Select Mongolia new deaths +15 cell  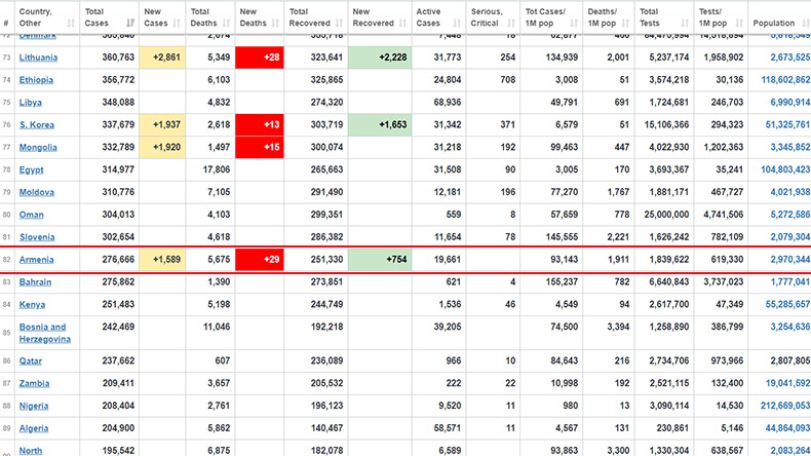tap(259, 147)
